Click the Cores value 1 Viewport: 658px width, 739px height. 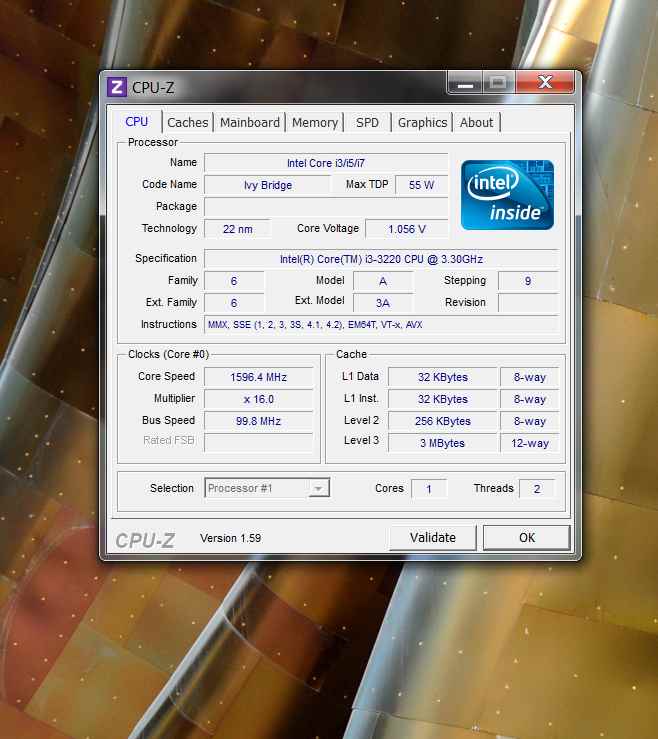[x=429, y=489]
